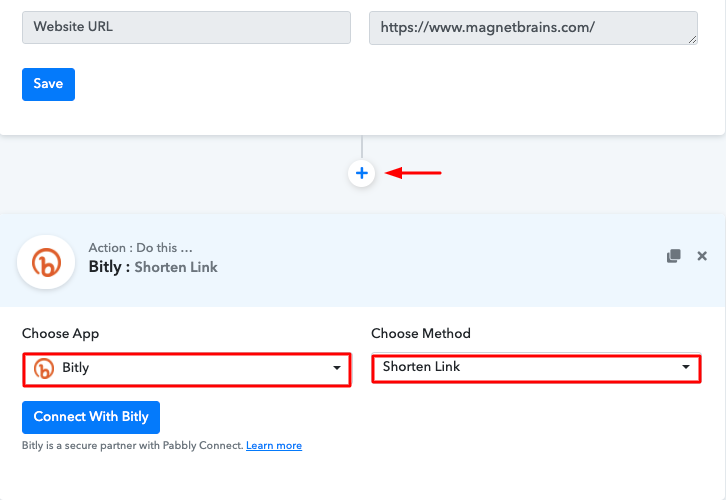Click the "Bitly : Shorten Link" header title

(x=153, y=267)
